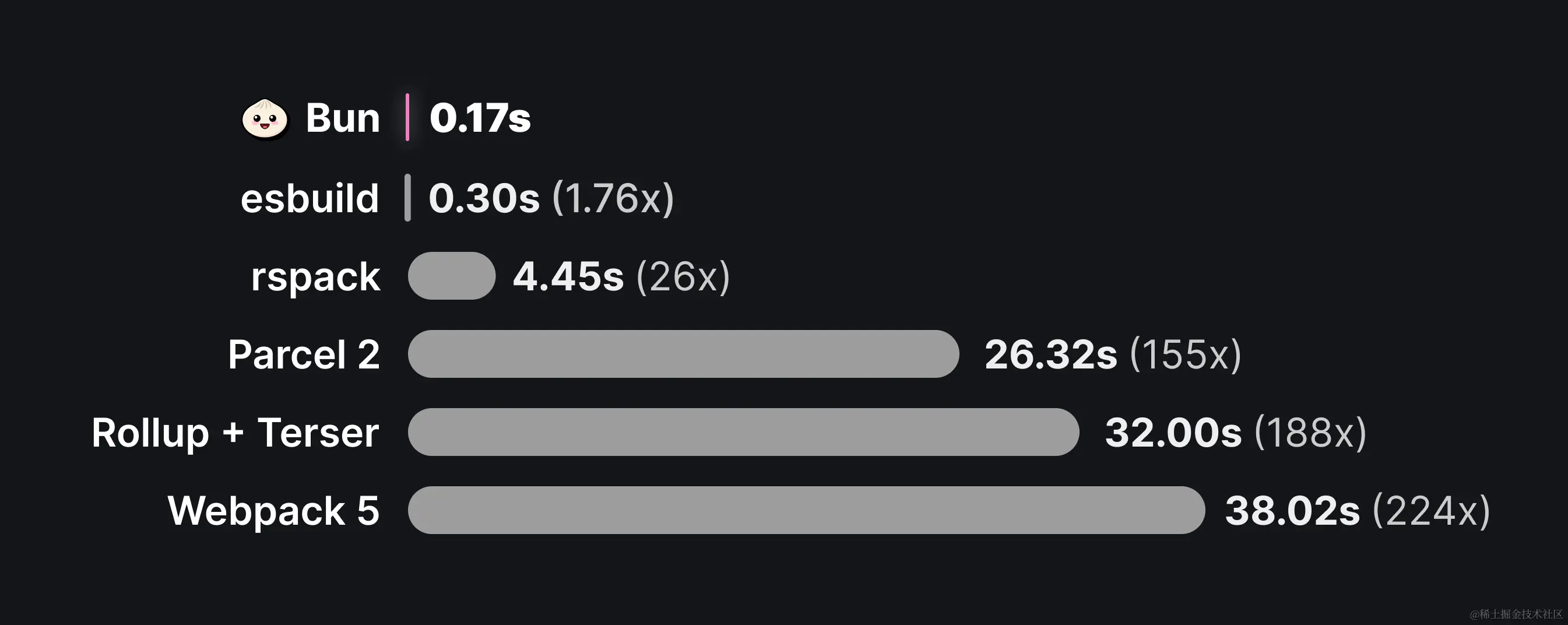Image resolution: width=1568 pixels, height=625 pixels.
Task: Click the Bun dumpling mascot icon
Action: coord(265,119)
